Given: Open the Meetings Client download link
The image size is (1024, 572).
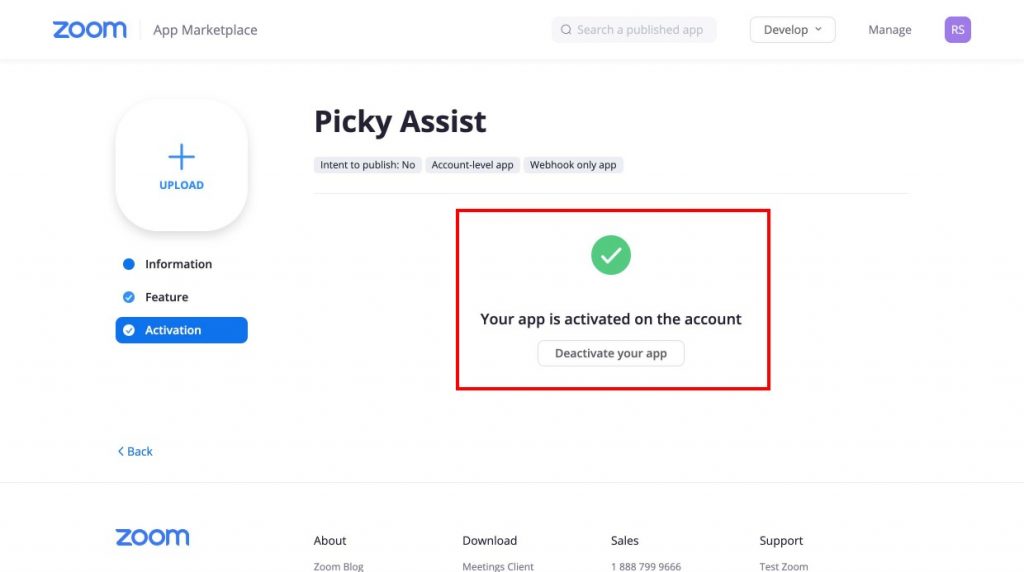Looking at the screenshot, I should (498, 566).
